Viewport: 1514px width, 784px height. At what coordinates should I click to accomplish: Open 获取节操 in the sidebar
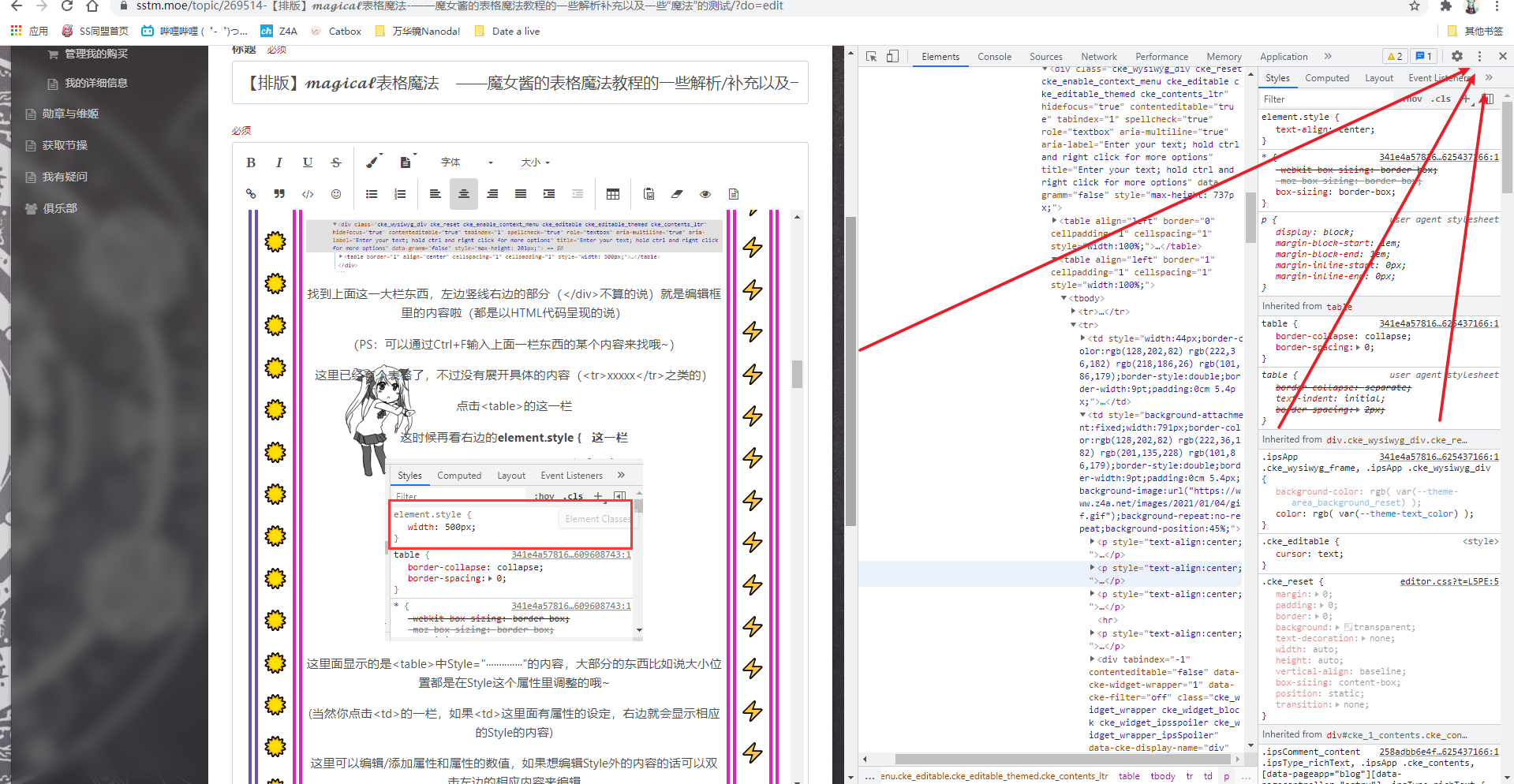pos(65,146)
